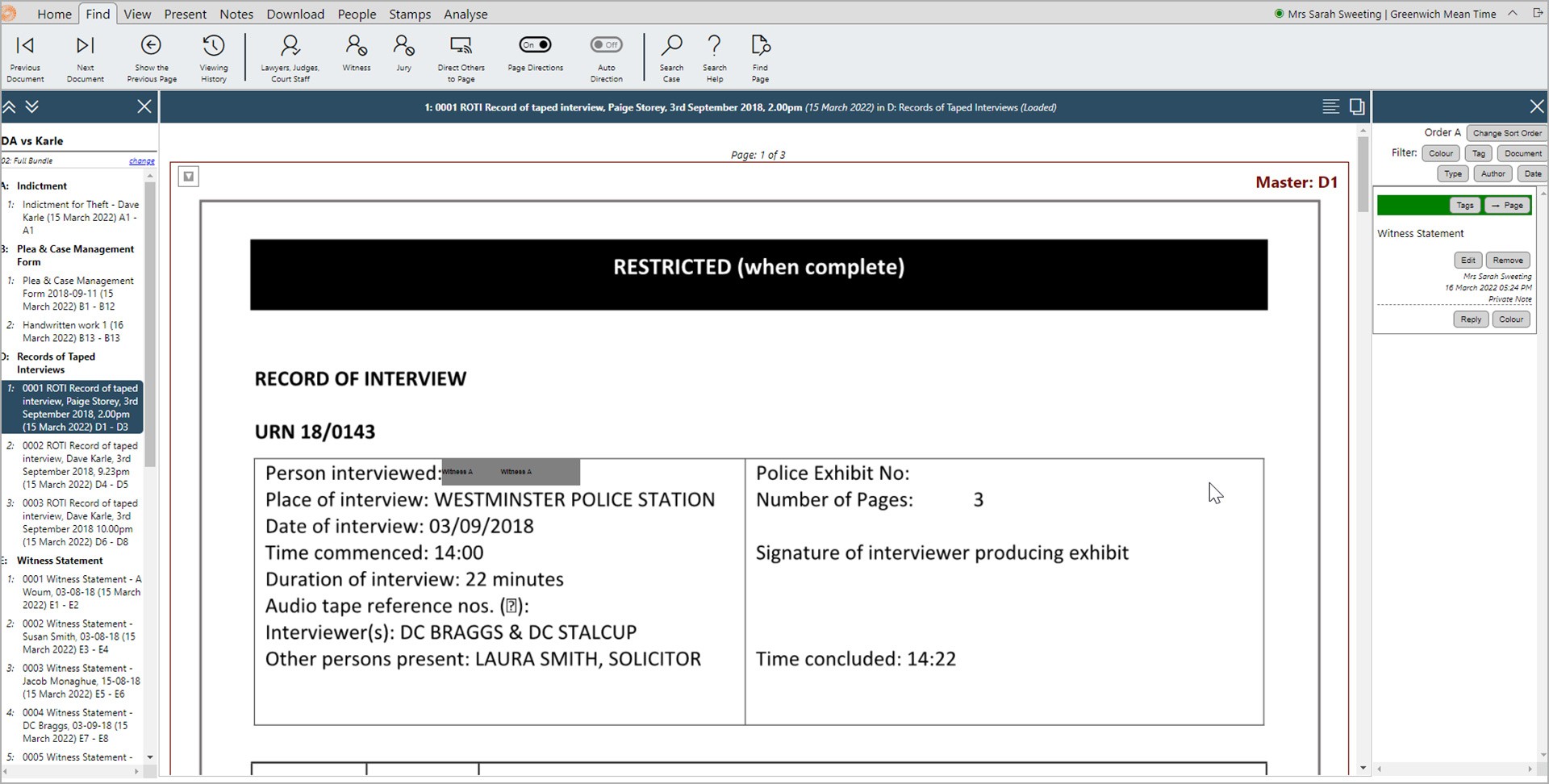Viewport: 1549px width, 784px height.
Task: Click the Colour button under the note
Action: (x=1510, y=319)
